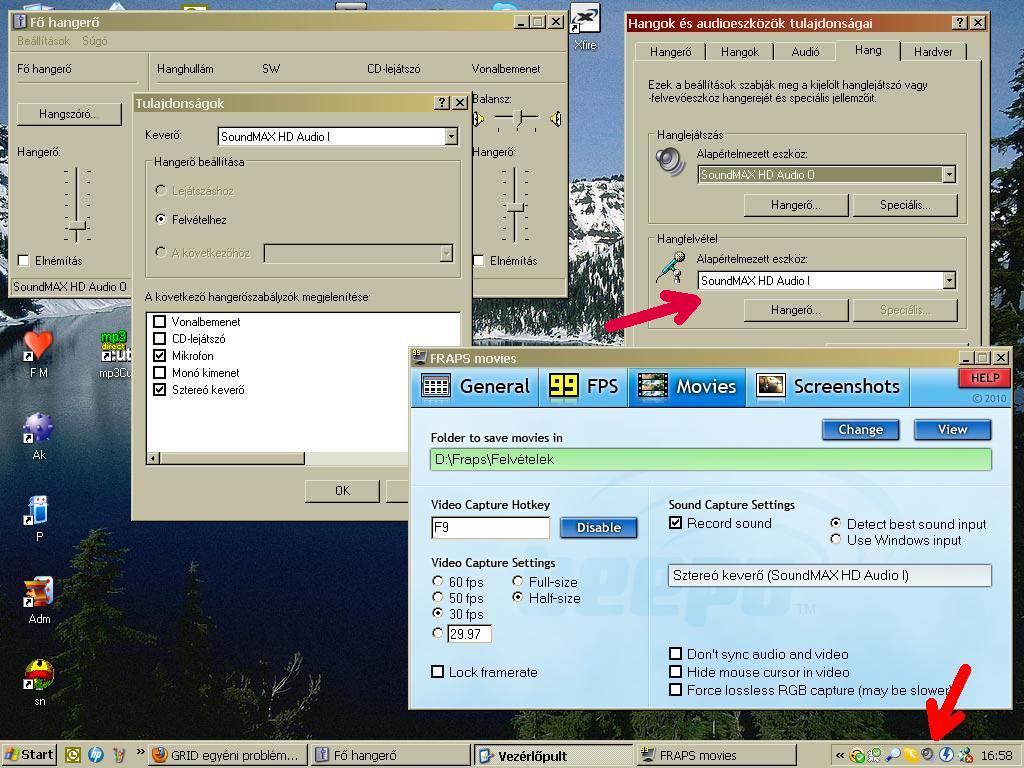The width and height of the screenshot is (1024, 768).
Task: Open Hangfelvétel default device dropdown
Action: (x=949, y=280)
